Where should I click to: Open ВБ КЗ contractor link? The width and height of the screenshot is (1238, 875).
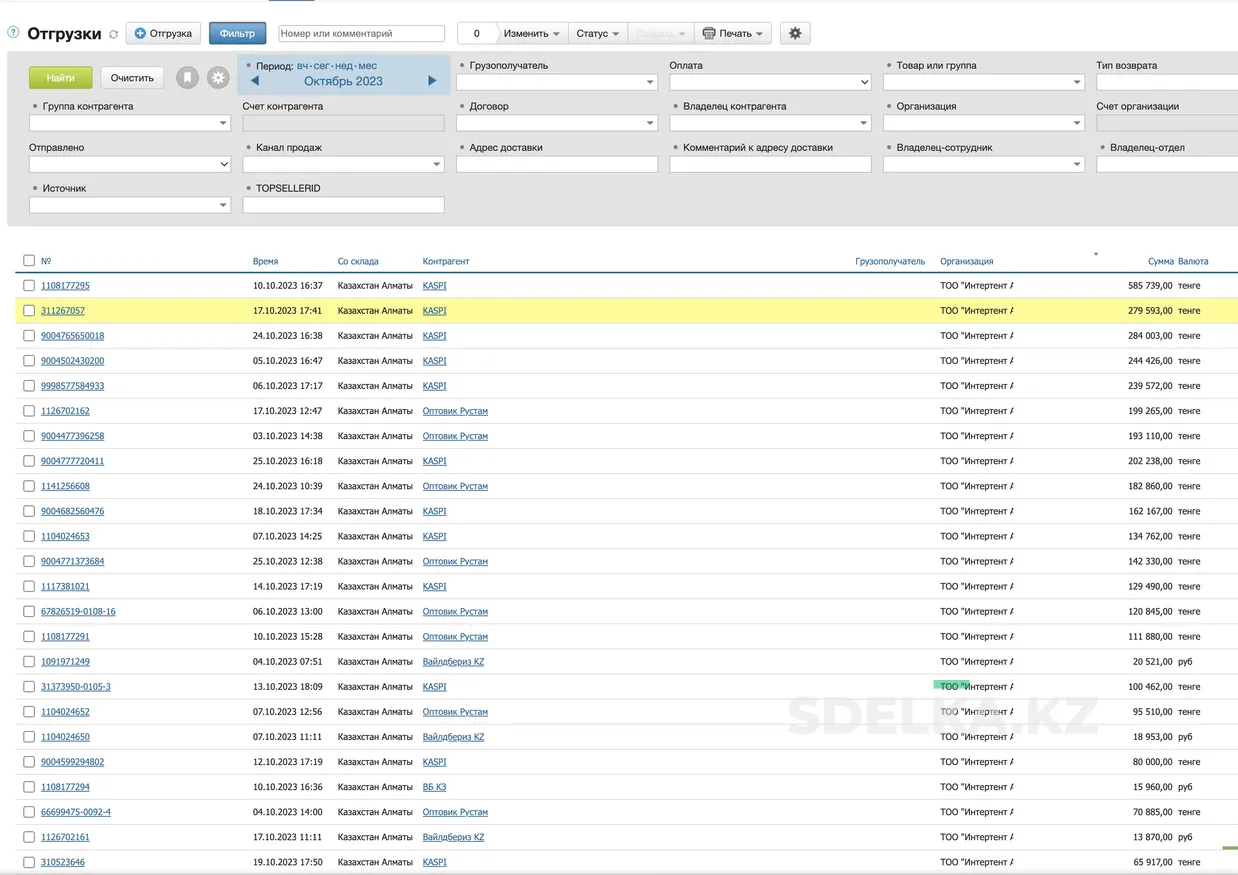point(434,787)
